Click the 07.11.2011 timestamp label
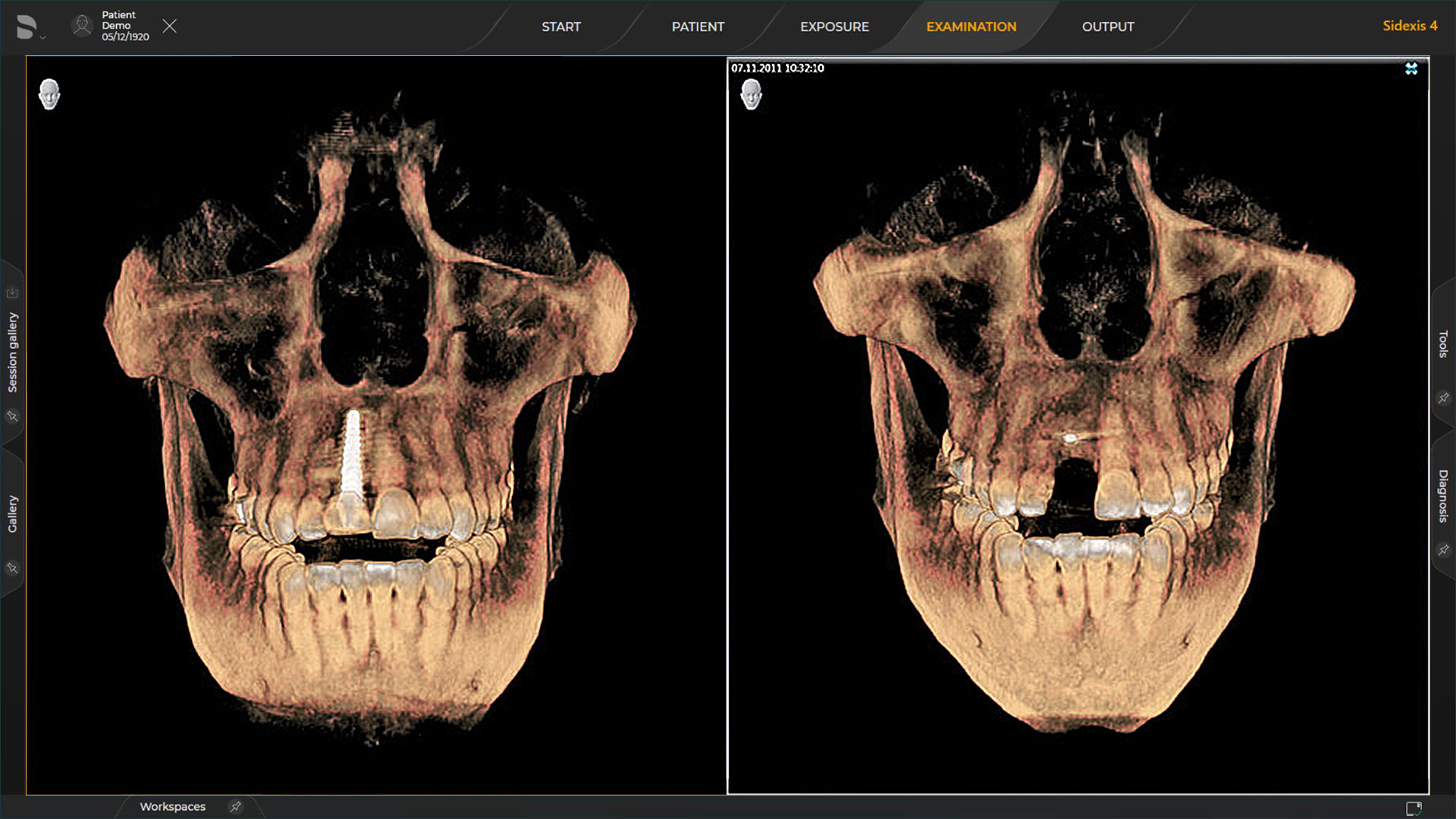1456x819 pixels. pyautogui.click(x=777, y=67)
